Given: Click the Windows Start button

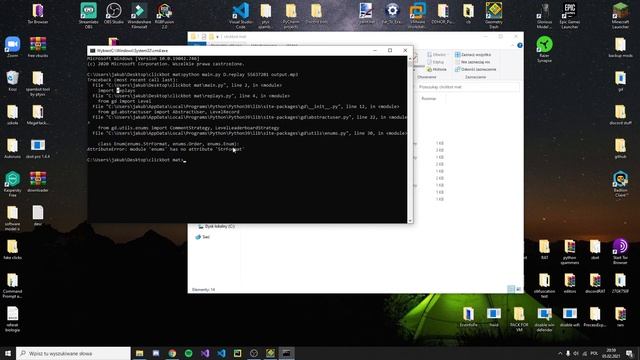Looking at the screenshot, I should point(8,353).
